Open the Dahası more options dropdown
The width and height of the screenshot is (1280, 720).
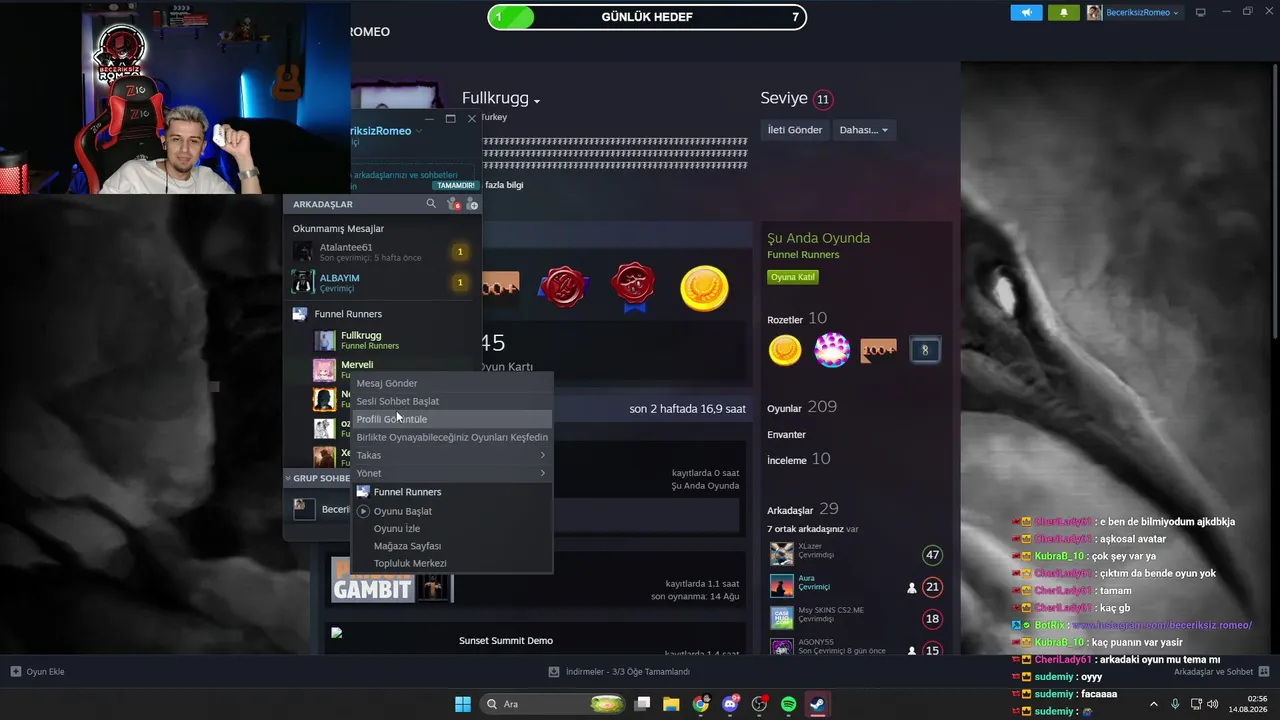864,130
